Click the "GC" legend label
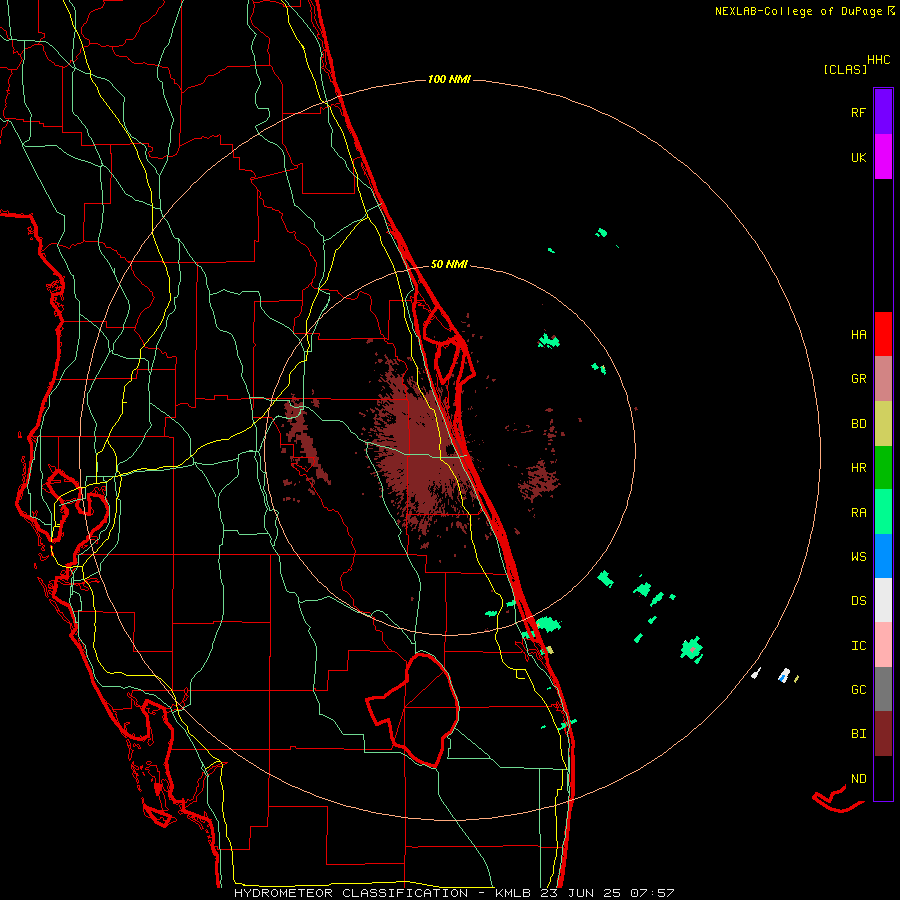Image resolution: width=900 pixels, height=900 pixels. click(x=858, y=690)
